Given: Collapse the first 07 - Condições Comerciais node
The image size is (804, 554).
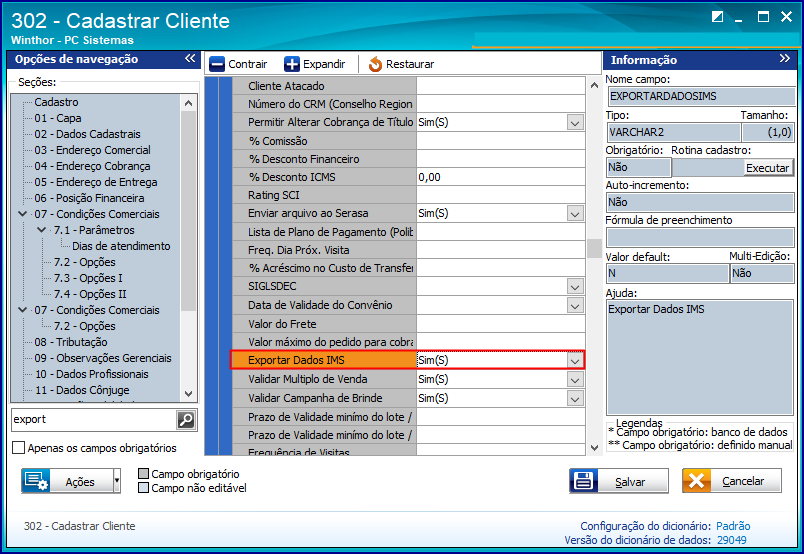Looking at the screenshot, I should click(23, 214).
